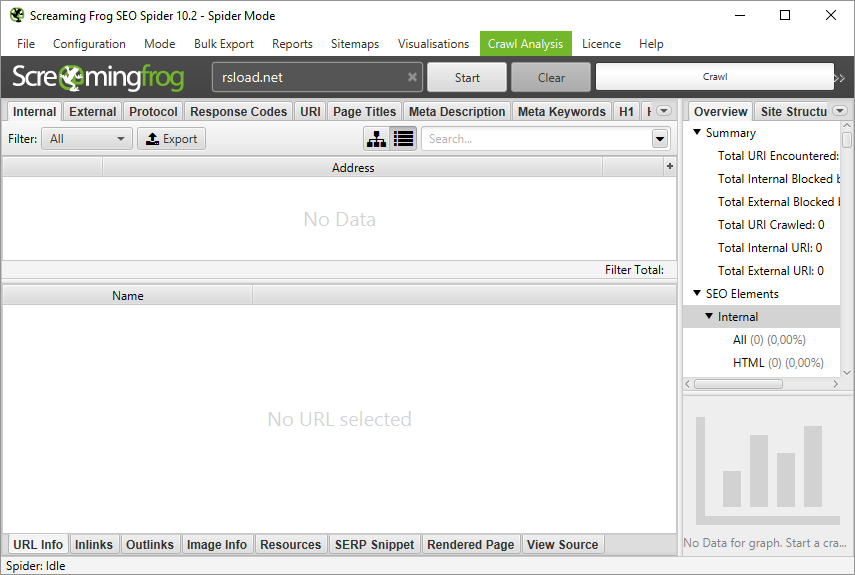Click the overview vertical scrollbar down arrow
Viewport: 855px width, 575px height.
[x=846, y=372]
